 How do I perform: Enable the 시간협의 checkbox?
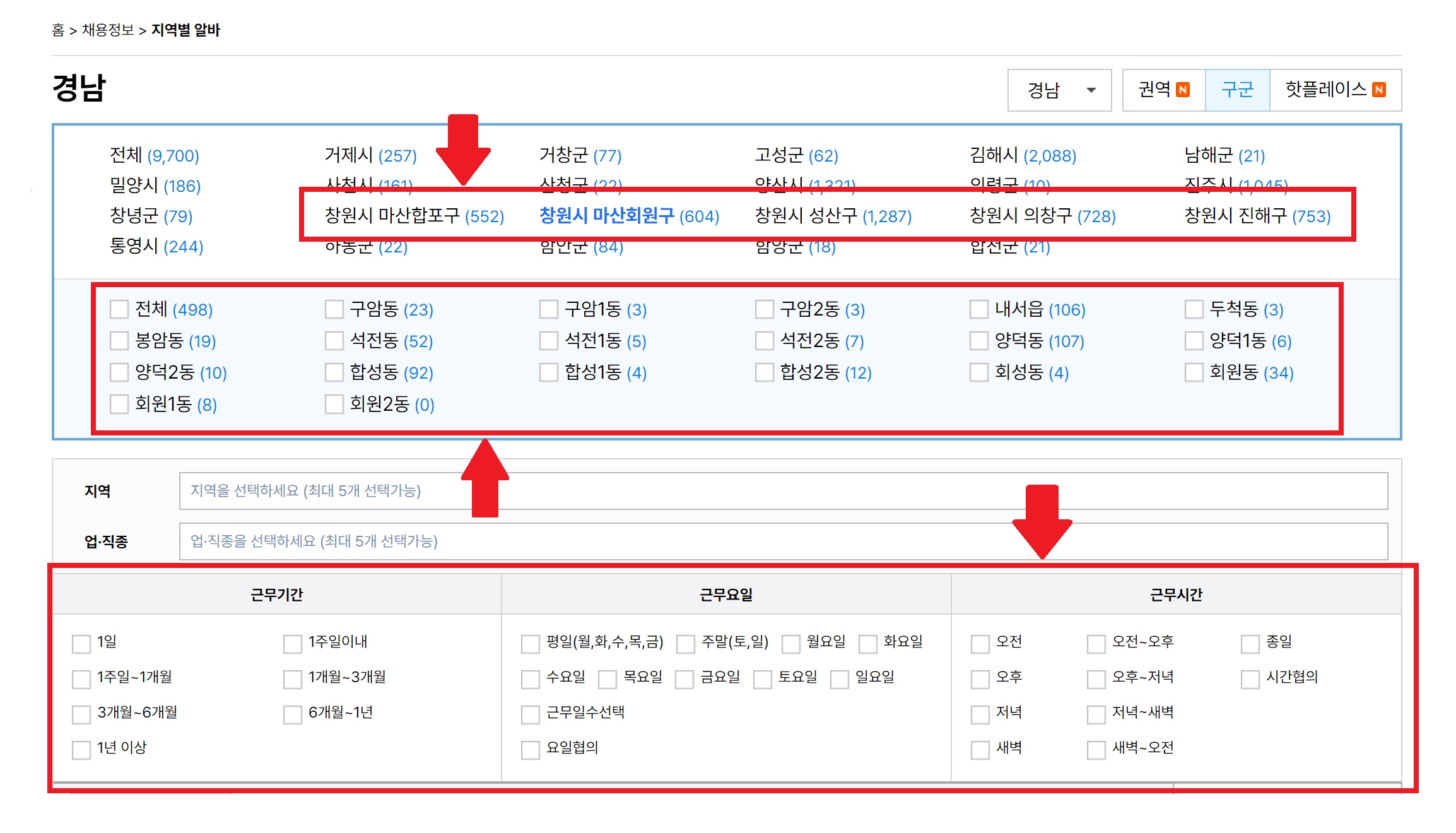pyautogui.click(x=1250, y=679)
